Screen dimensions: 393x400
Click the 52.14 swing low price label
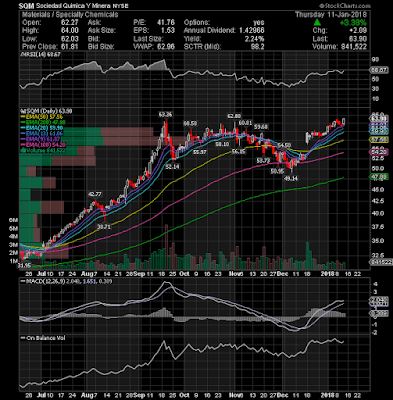click(172, 166)
